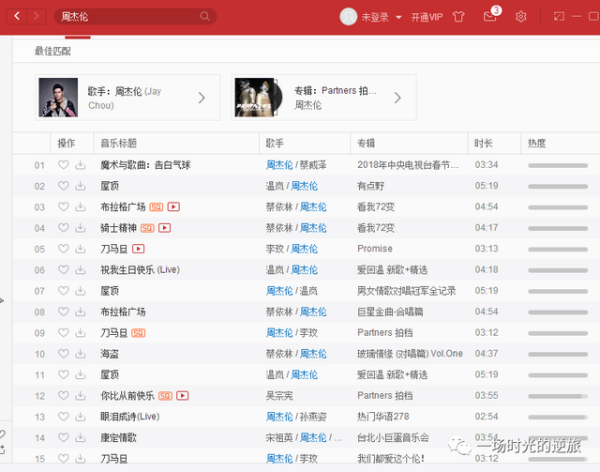The image size is (600, 472).
Task: Open the settings gear icon
Action: point(521,16)
